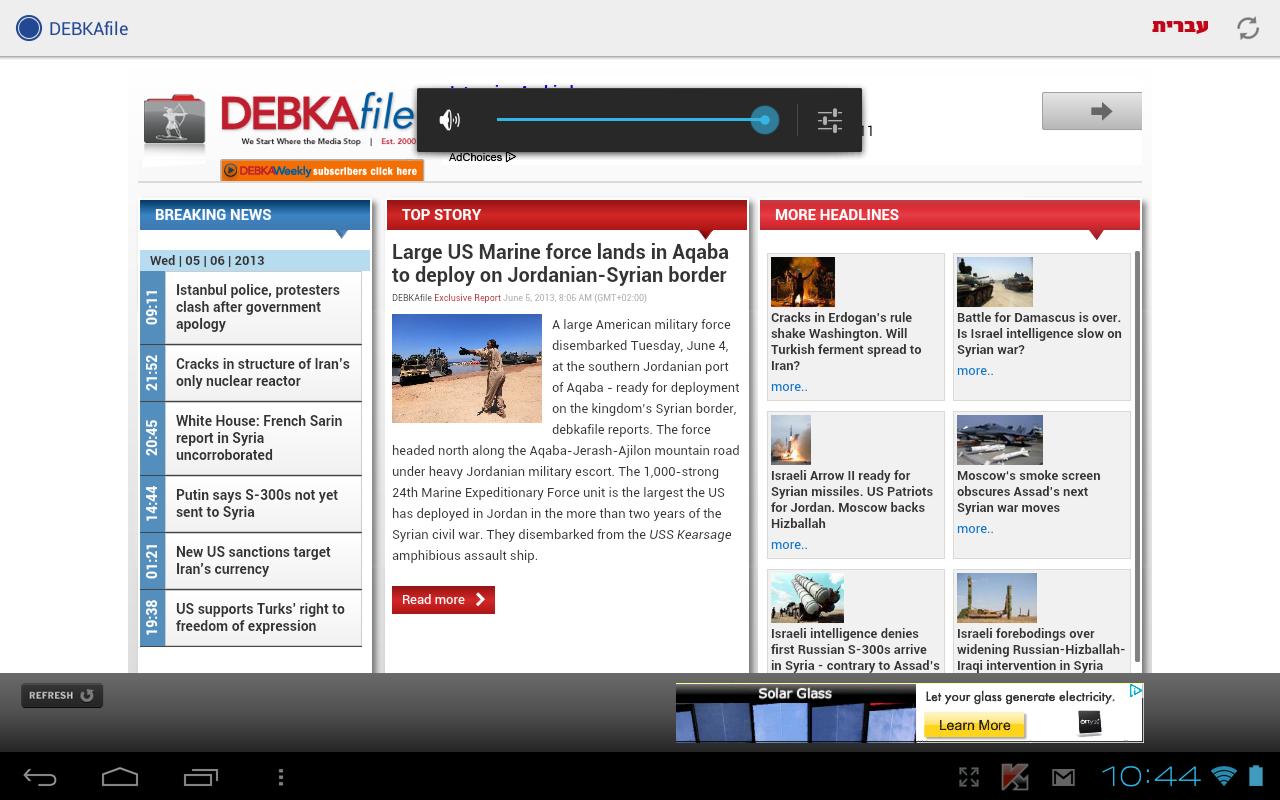
Task: Tap Learn More on the Solar Glass ad
Action: coord(973,725)
